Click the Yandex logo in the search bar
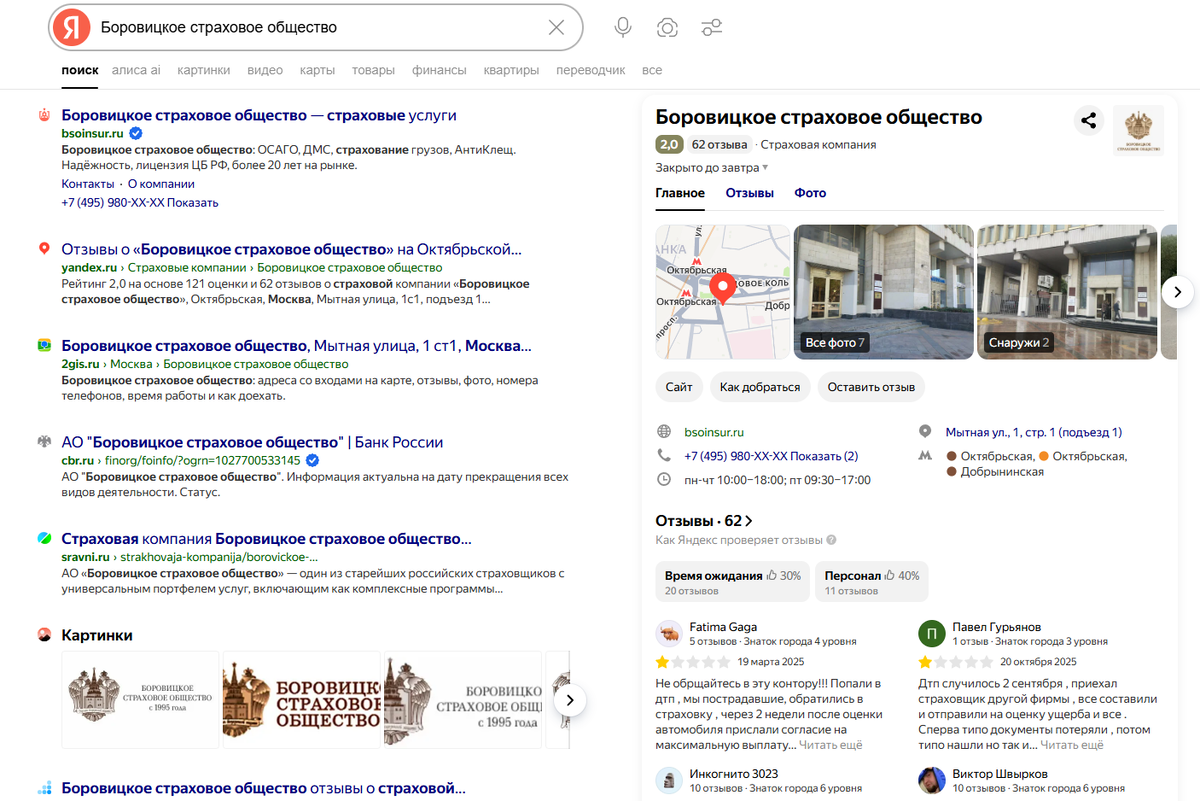Screen dimensions: 1200x801 coord(72,28)
